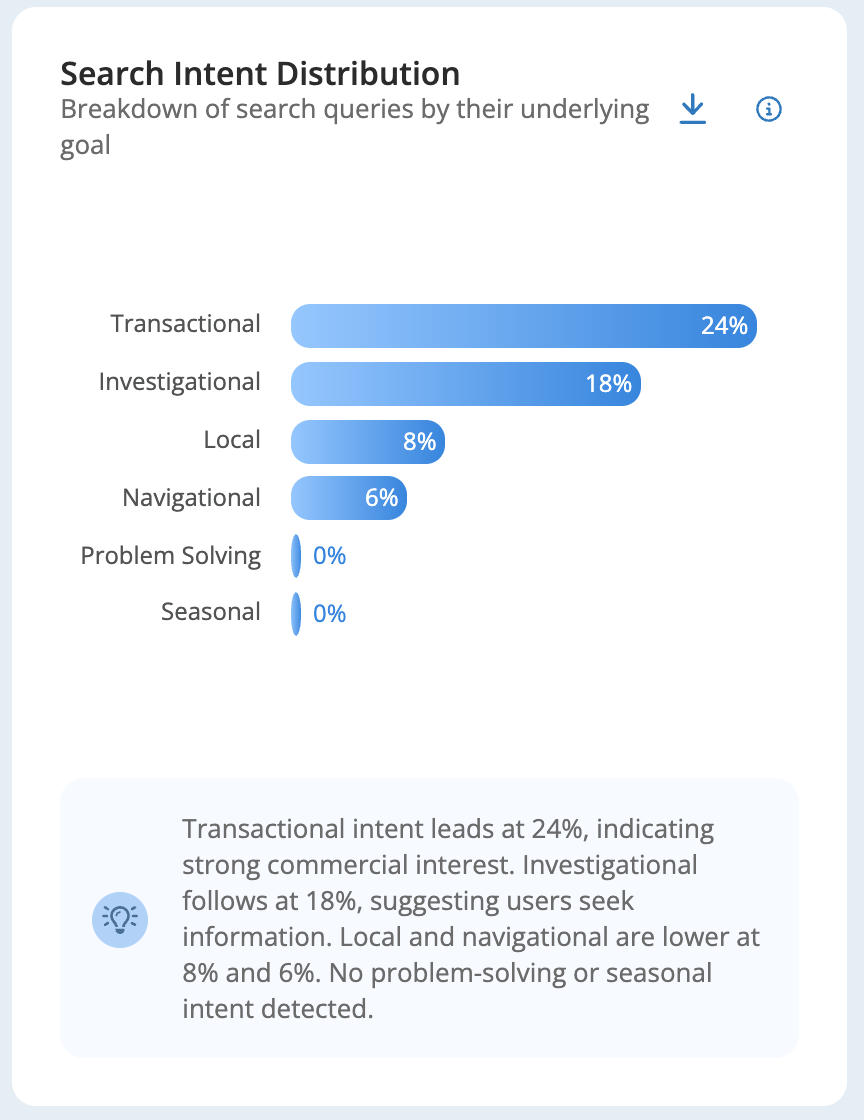Click the download chart icon

click(x=693, y=109)
